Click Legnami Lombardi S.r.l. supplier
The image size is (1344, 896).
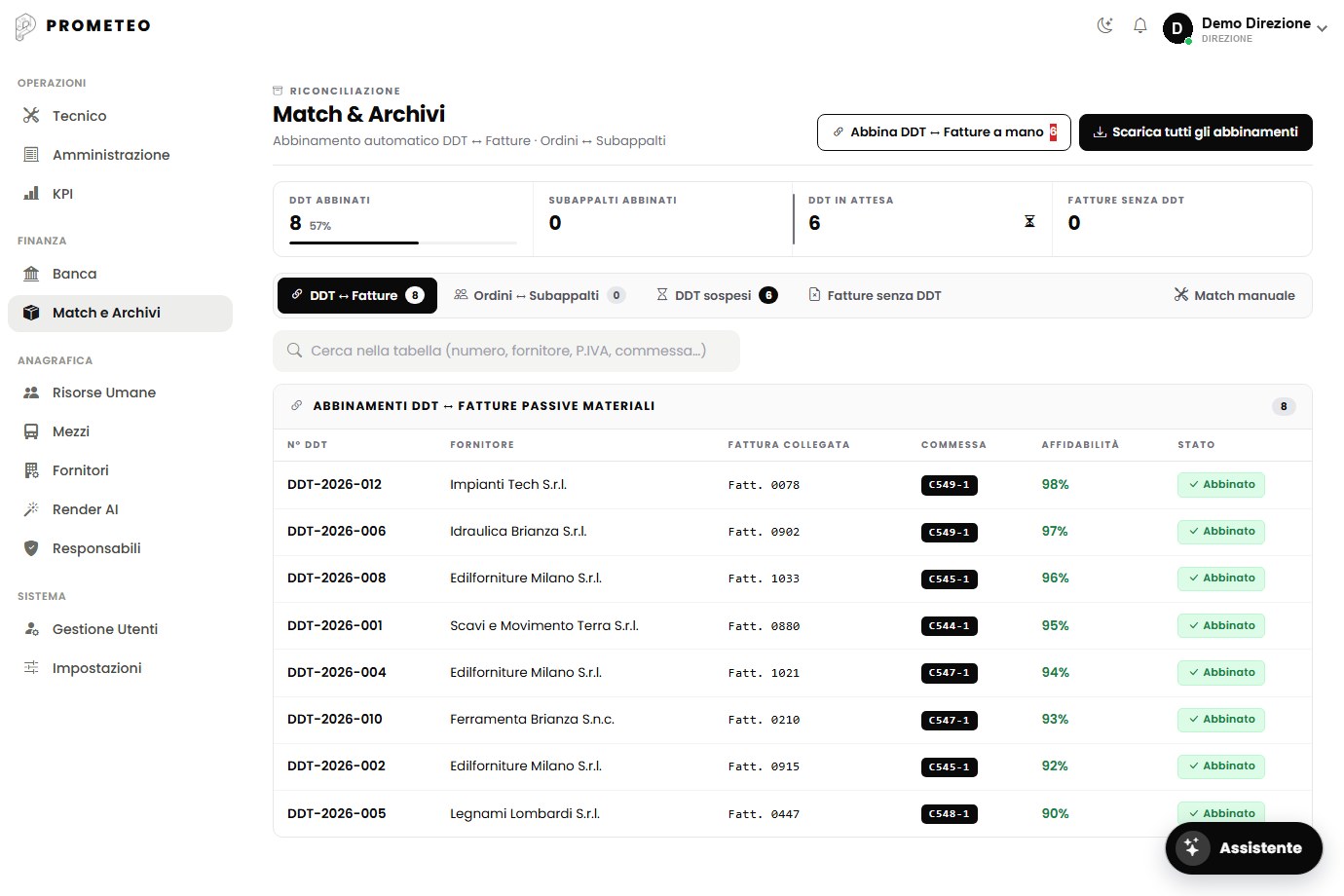(x=525, y=814)
